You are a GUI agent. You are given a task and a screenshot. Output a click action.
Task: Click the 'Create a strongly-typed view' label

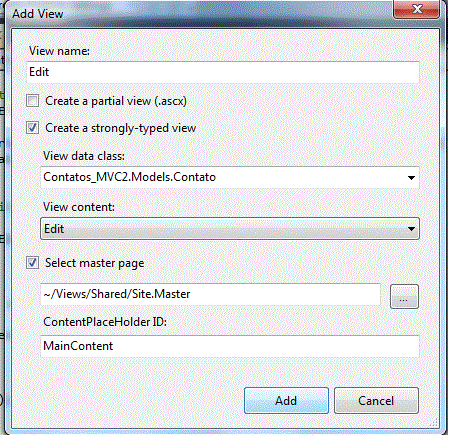tap(121, 128)
